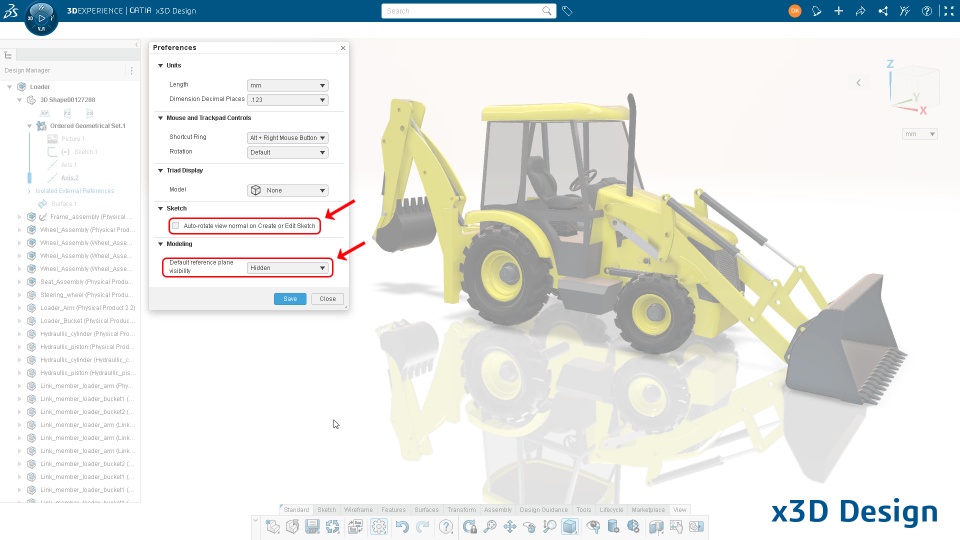Open the Marketplace tab
Screen dimensions: 960x540
click(648, 509)
